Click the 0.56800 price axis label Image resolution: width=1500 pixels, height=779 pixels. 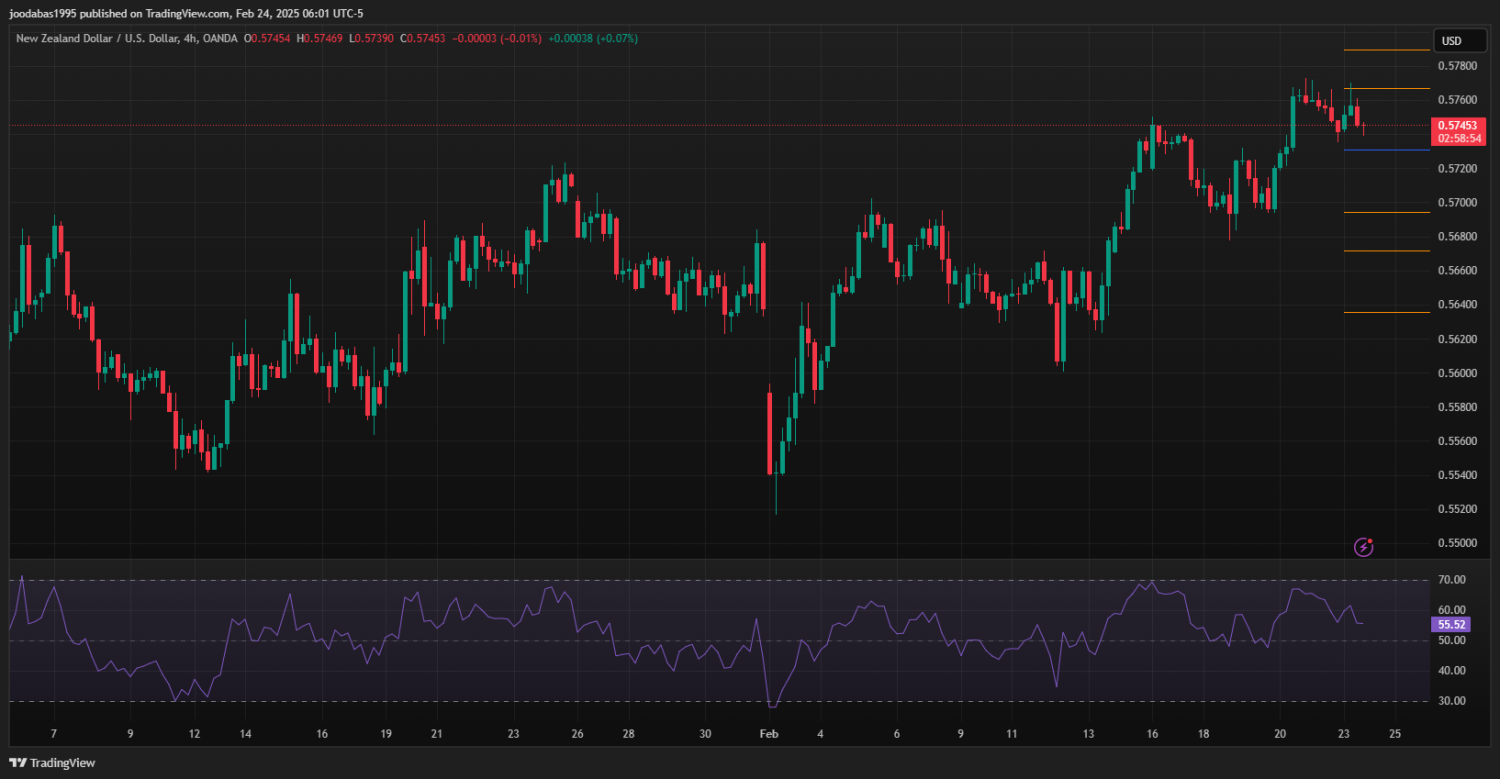pyautogui.click(x=1457, y=237)
